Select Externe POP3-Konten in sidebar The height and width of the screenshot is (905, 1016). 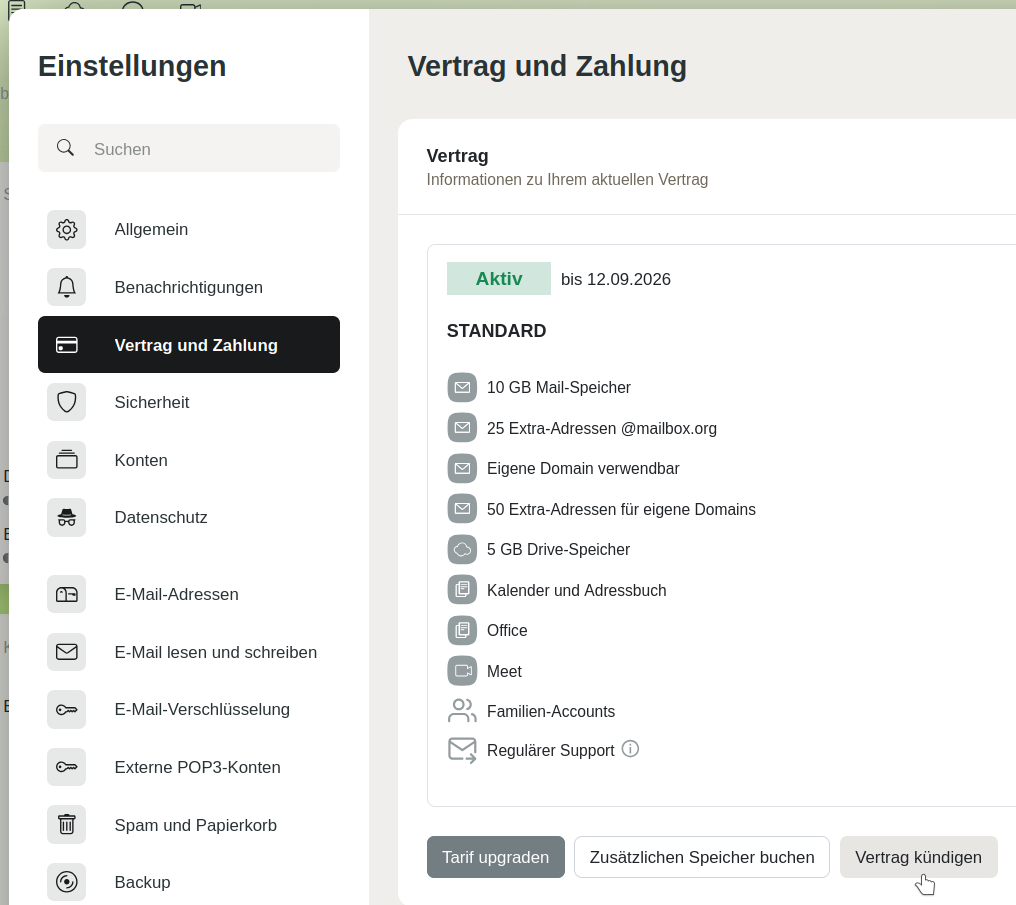[197, 767]
